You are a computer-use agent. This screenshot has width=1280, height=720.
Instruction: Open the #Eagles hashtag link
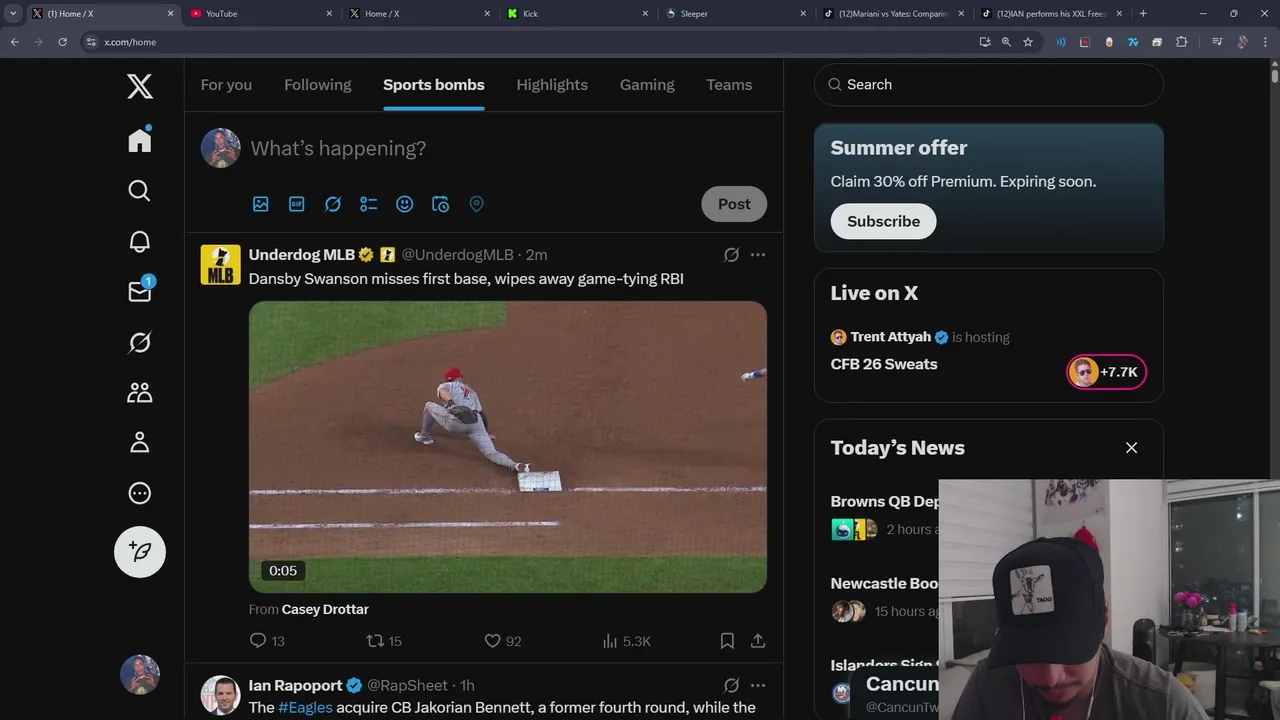pyautogui.click(x=305, y=707)
